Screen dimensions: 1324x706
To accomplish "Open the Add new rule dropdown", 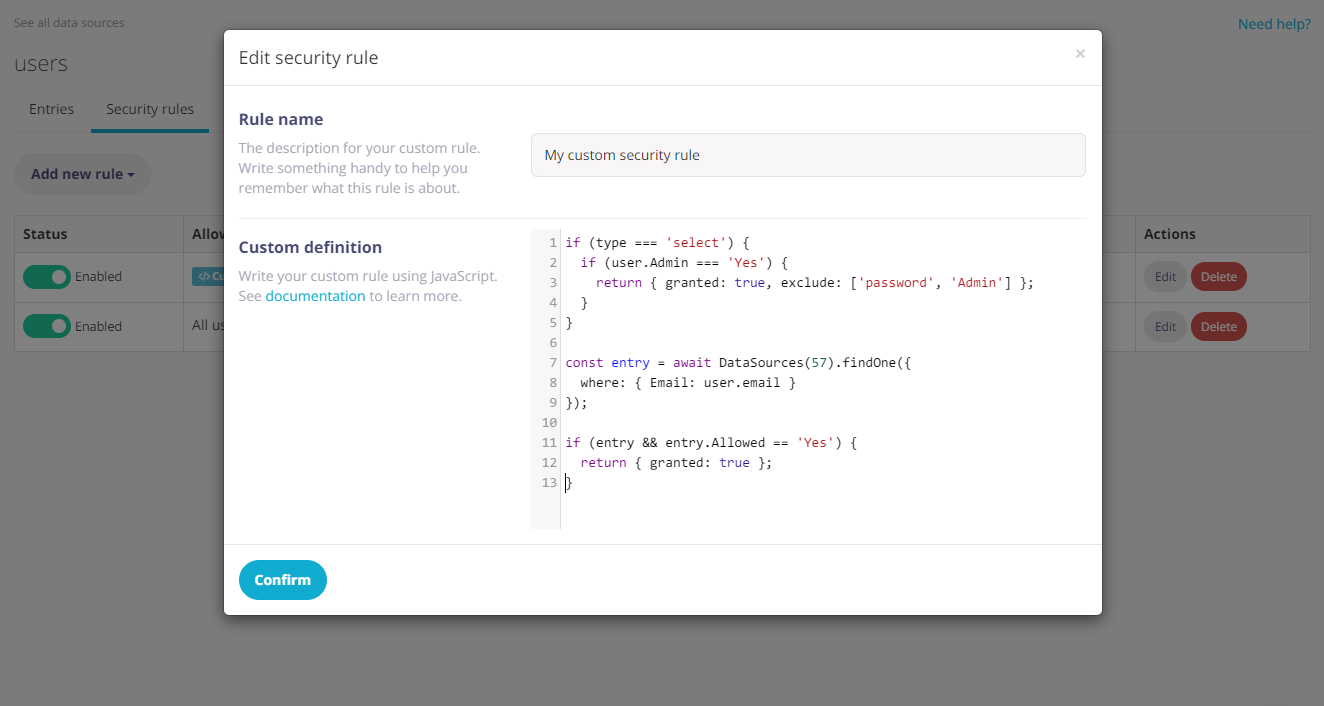I will (x=82, y=174).
